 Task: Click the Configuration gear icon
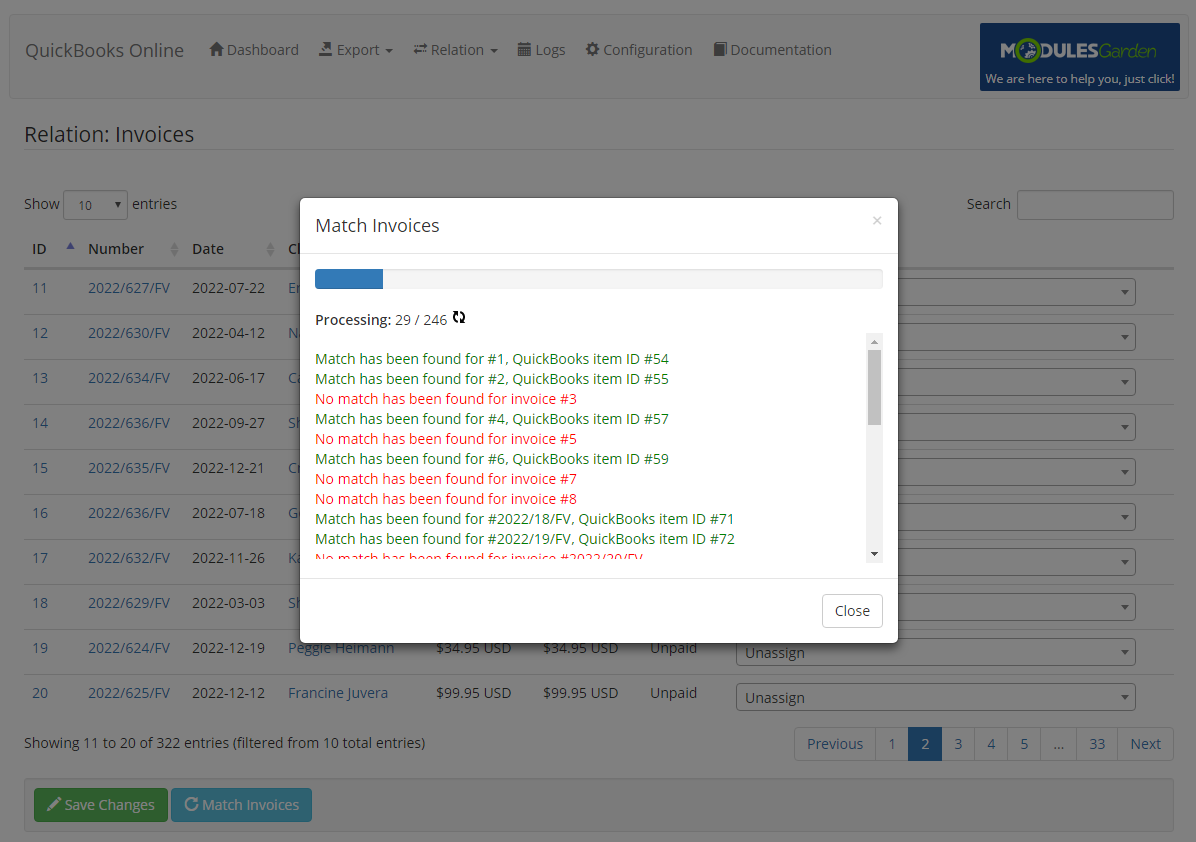click(593, 50)
